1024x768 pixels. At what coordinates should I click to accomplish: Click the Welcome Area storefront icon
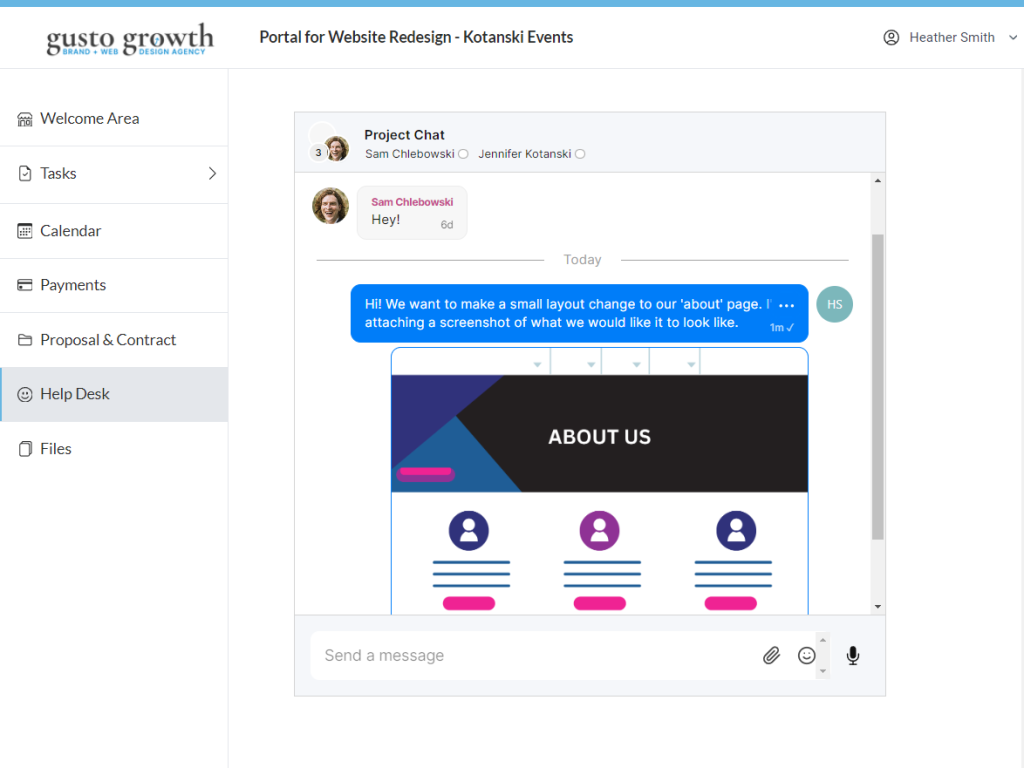[25, 119]
